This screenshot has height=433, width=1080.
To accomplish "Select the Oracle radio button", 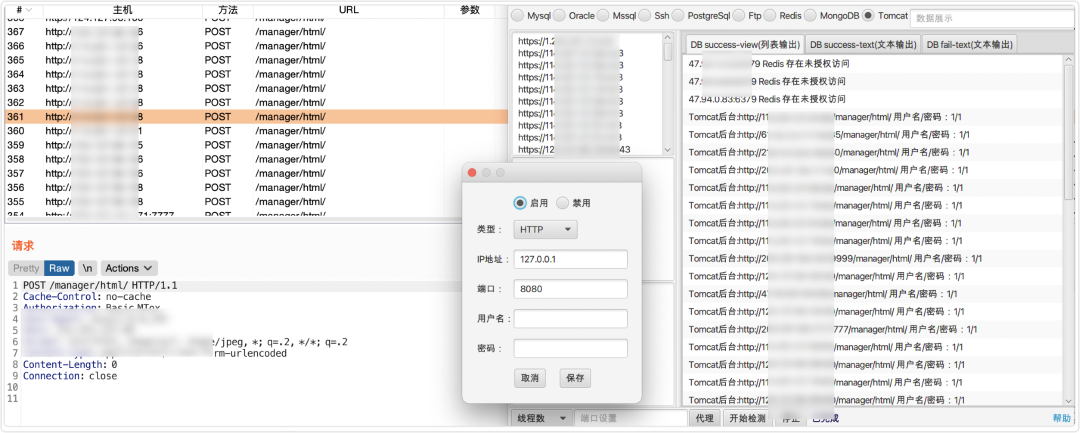I will [x=559, y=15].
